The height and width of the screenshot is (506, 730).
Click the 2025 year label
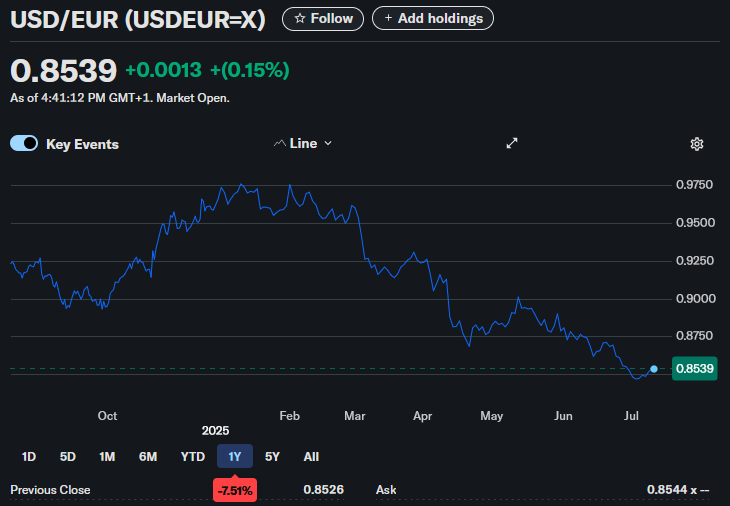(215, 431)
